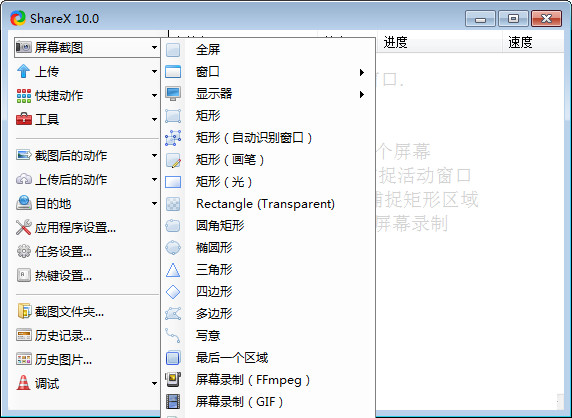Click the checkered icon for Rectangle (Transparent)

tap(173, 204)
